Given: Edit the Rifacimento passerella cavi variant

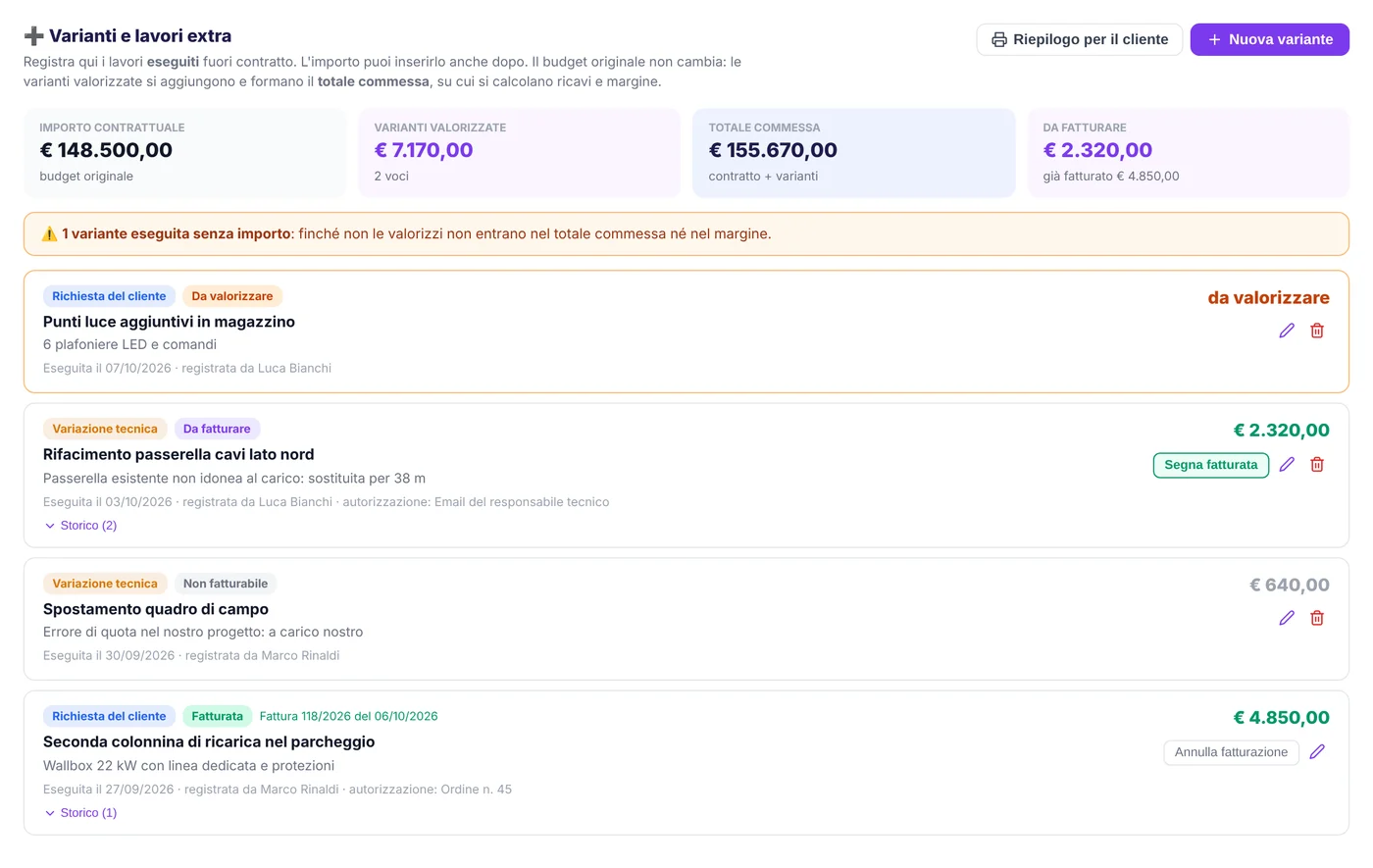Looking at the screenshot, I should tap(1287, 464).
